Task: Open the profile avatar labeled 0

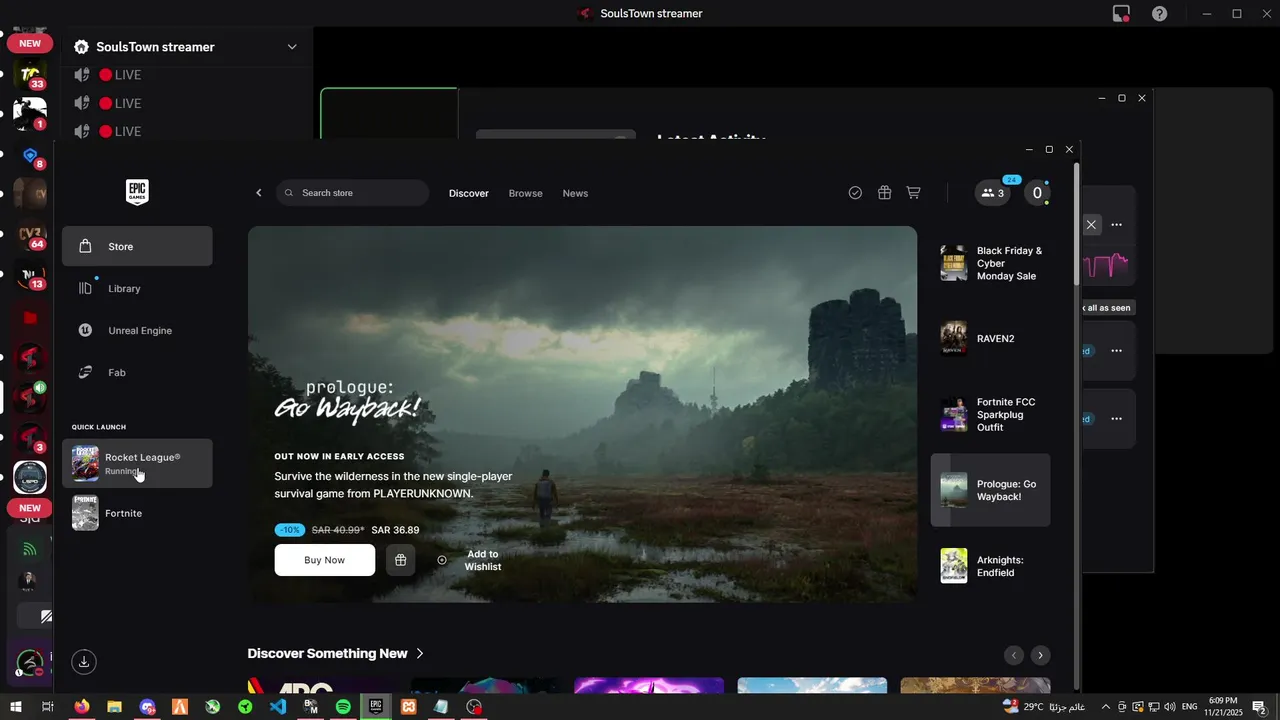Action: click(1037, 193)
